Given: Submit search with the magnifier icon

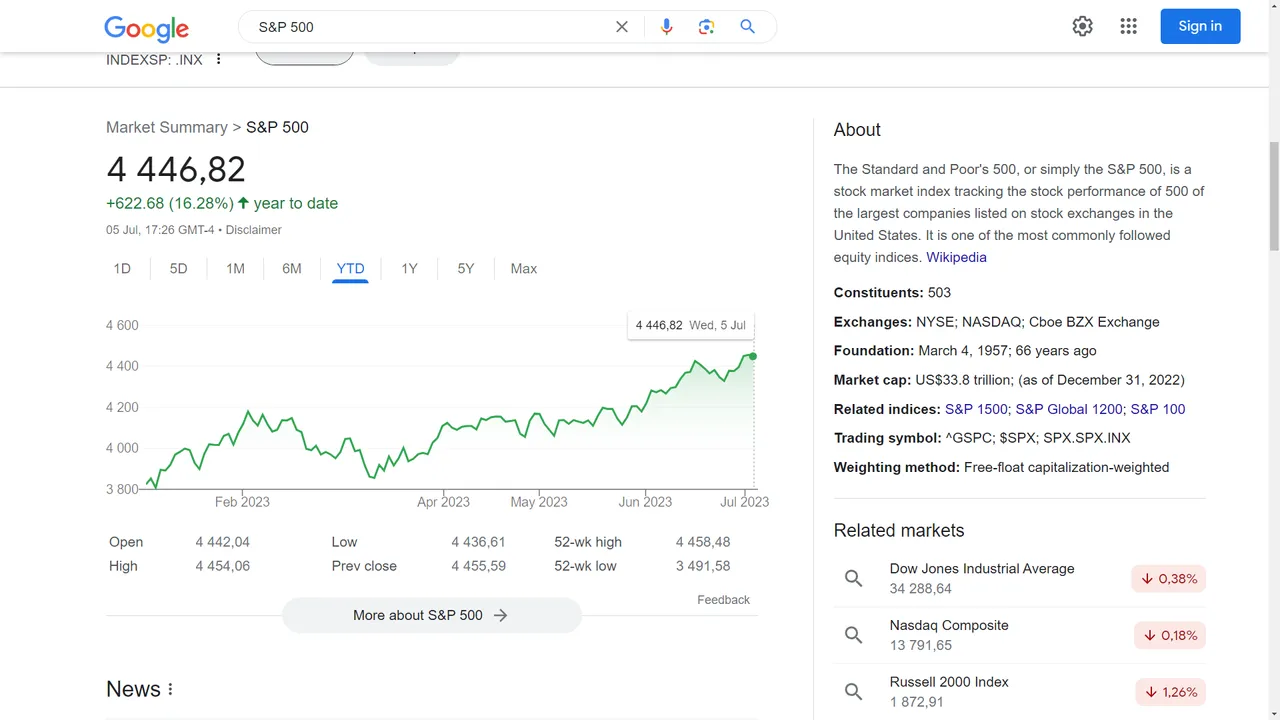Looking at the screenshot, I should [747, 27].
